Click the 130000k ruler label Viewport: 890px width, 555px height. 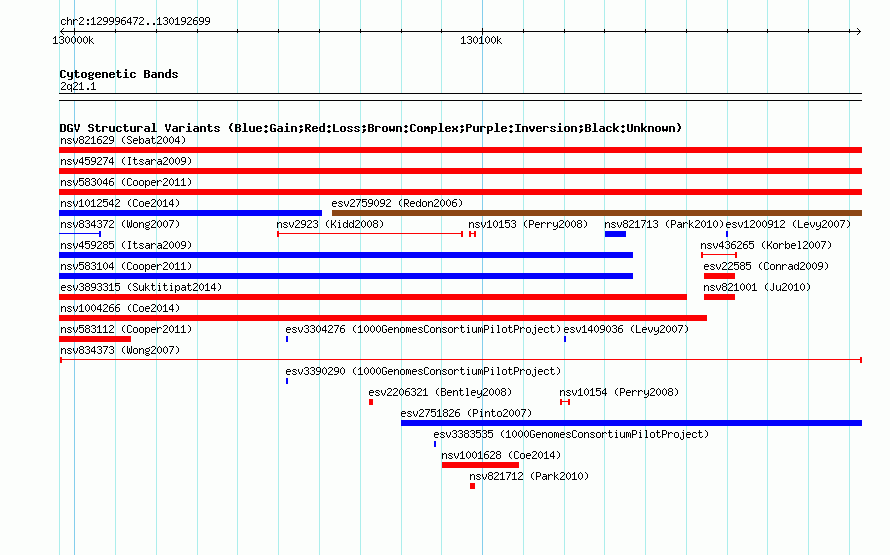[73, 40]
